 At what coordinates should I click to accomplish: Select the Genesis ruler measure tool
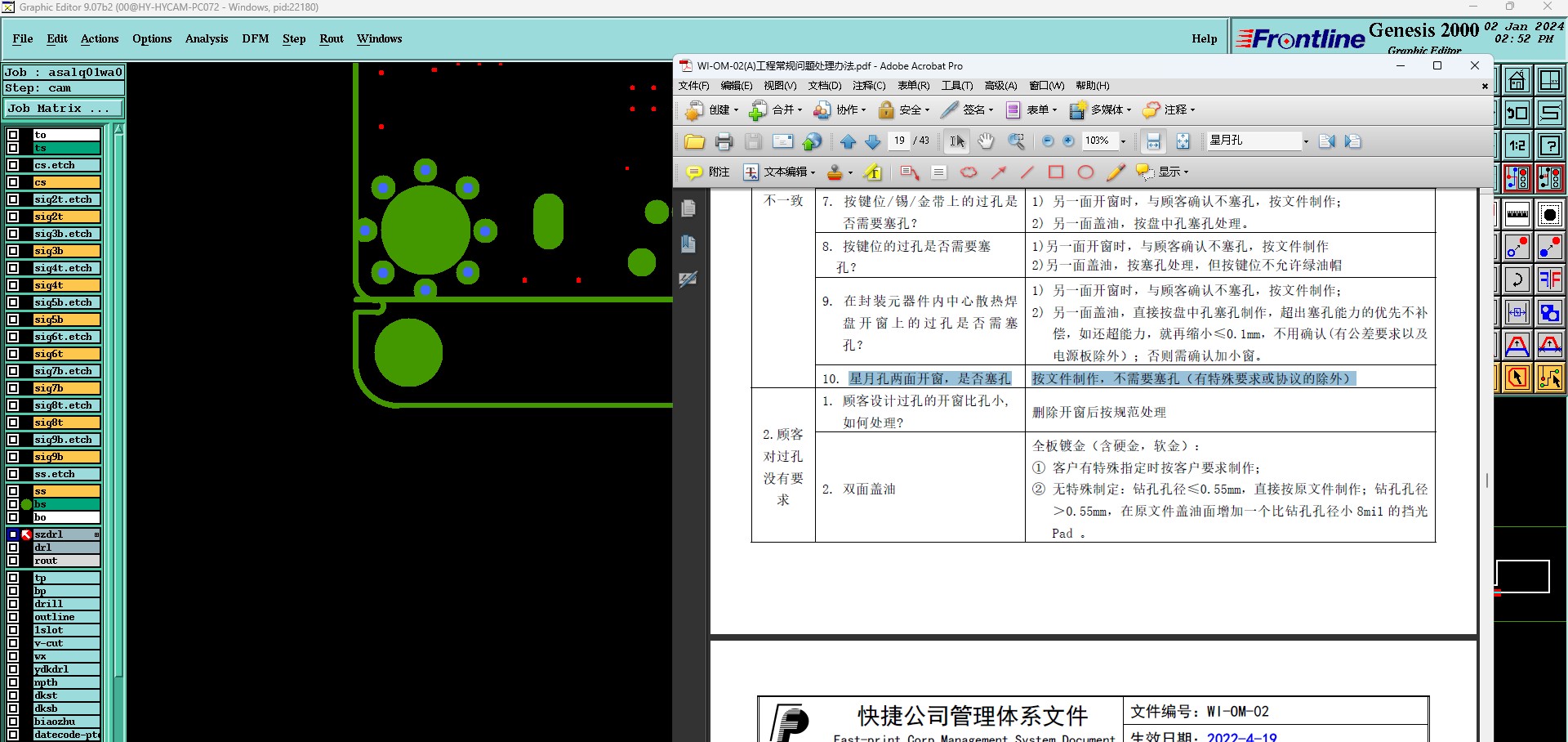1517,214
